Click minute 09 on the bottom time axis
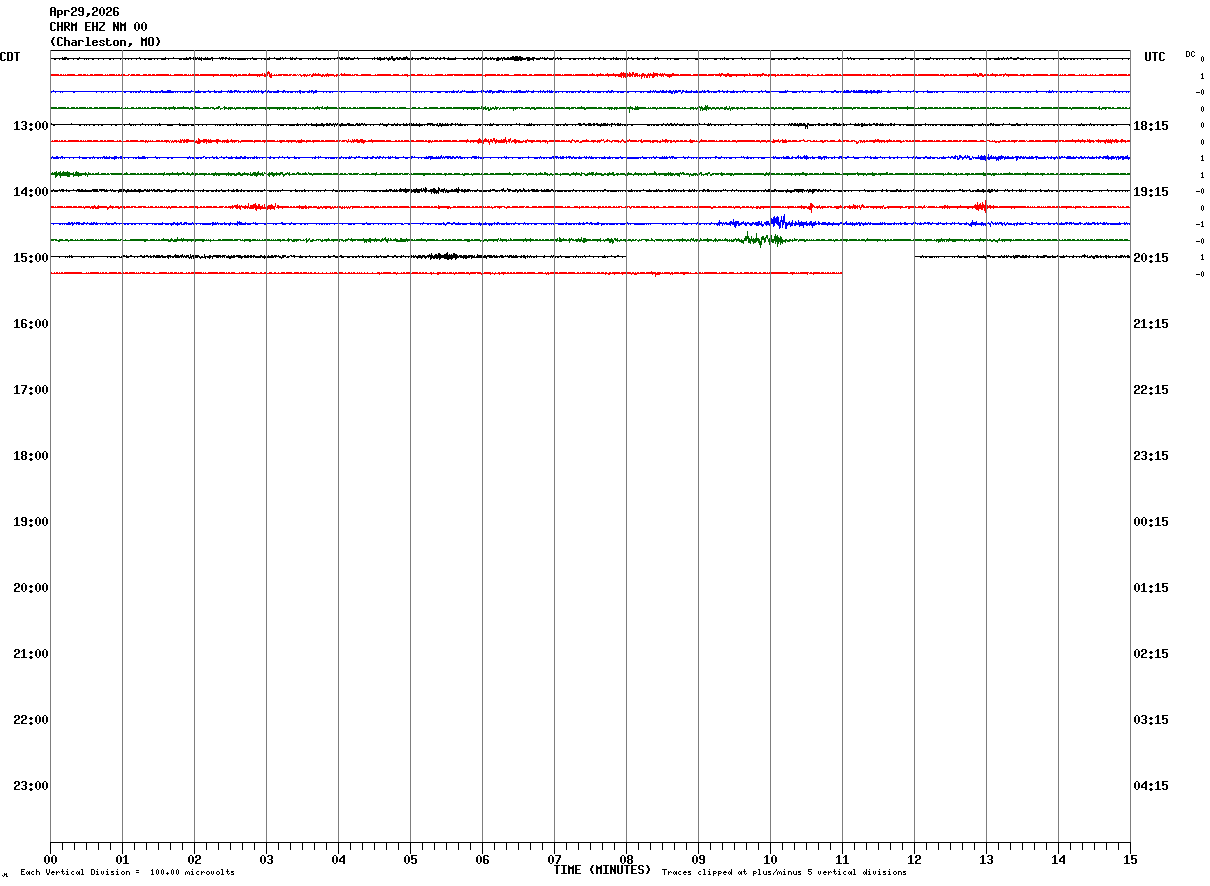 point(698,859)
